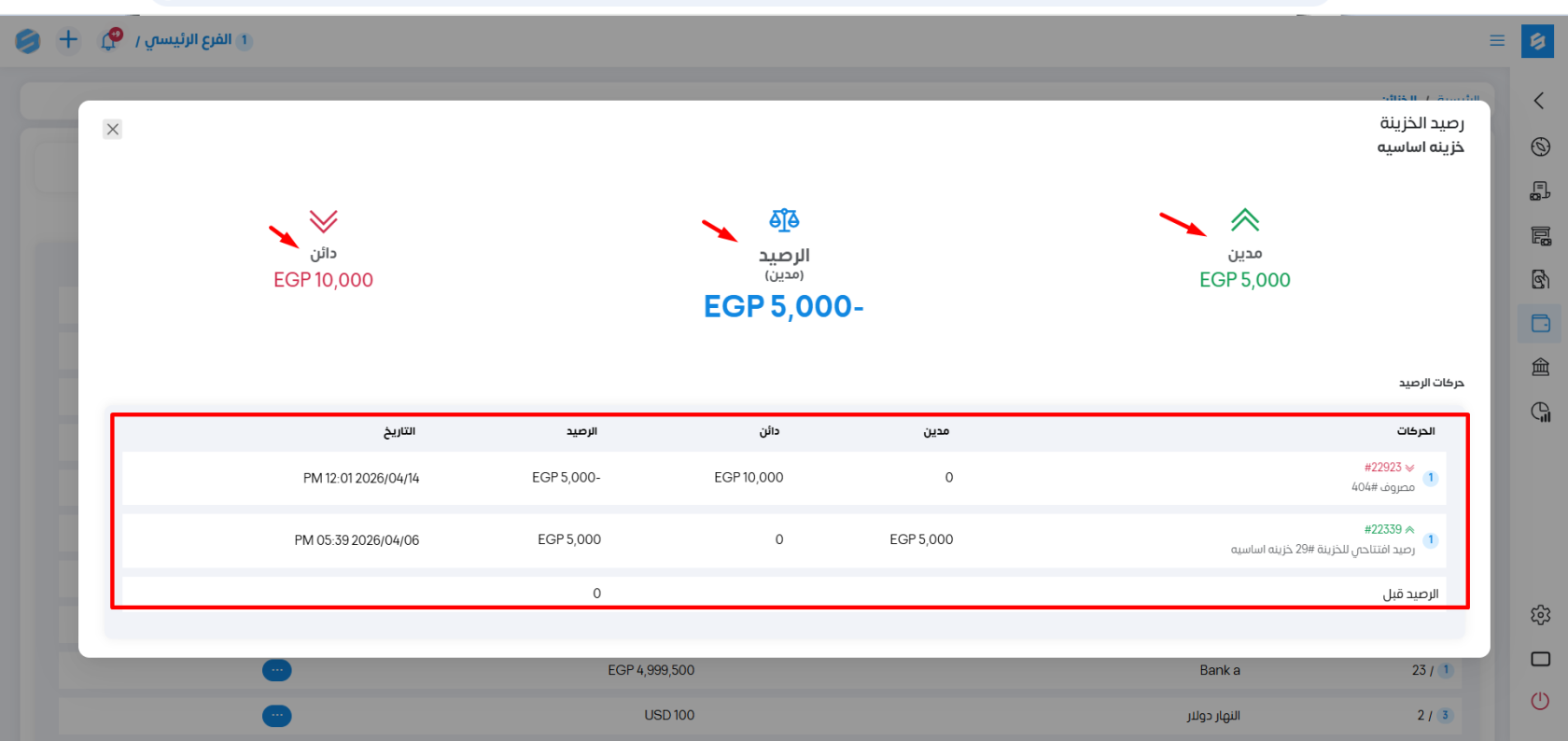Close the treasury balance dialog

(112, 130)
